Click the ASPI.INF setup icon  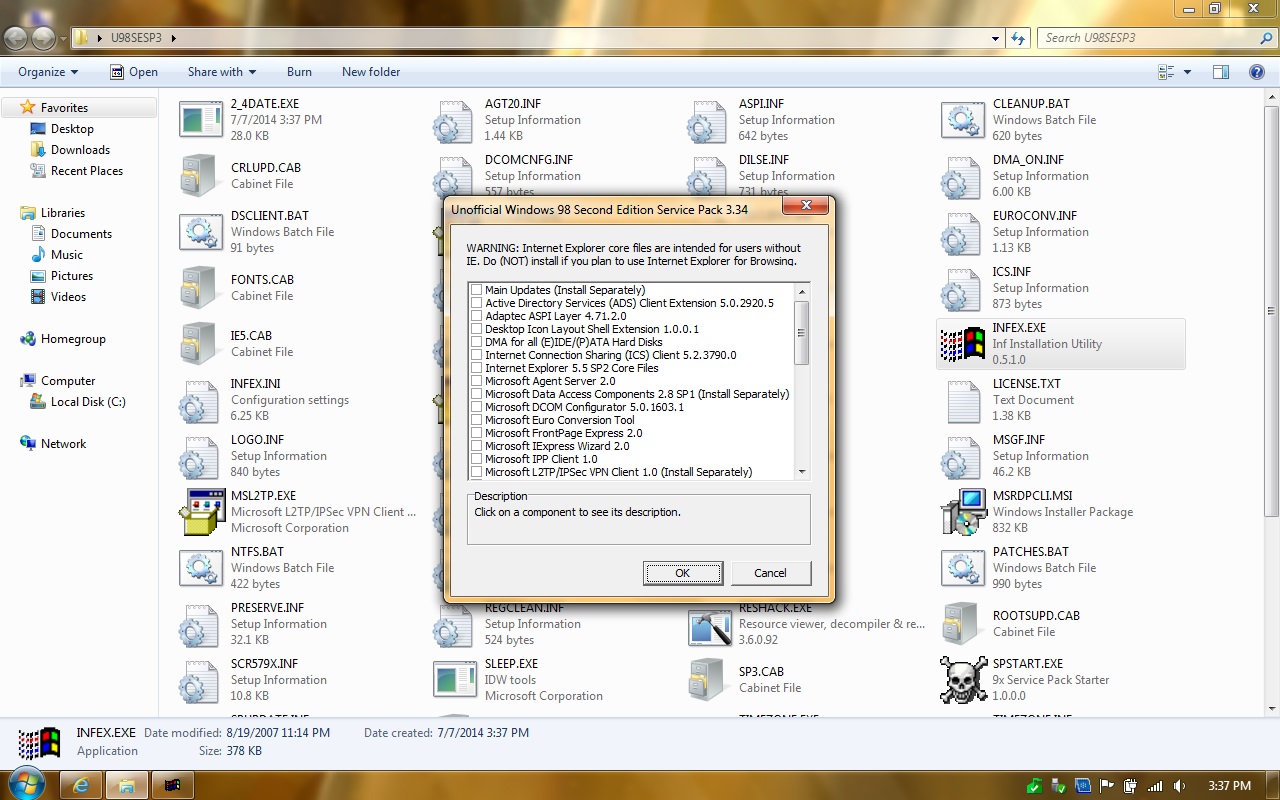coord(709,120)
